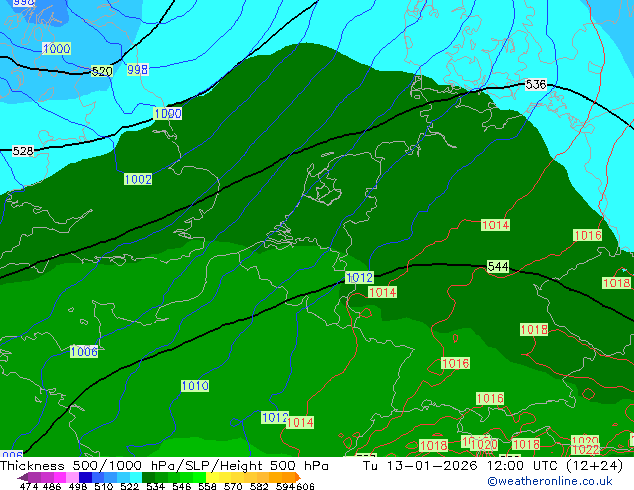Click the dark blue legend swatch above 498
The image size is (634, 490).
click(85, 477)
